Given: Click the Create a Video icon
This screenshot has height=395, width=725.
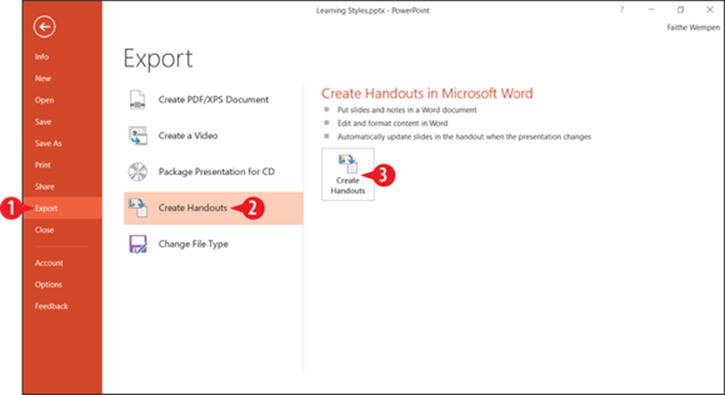Looking at the screenshot, I should 138,136.
